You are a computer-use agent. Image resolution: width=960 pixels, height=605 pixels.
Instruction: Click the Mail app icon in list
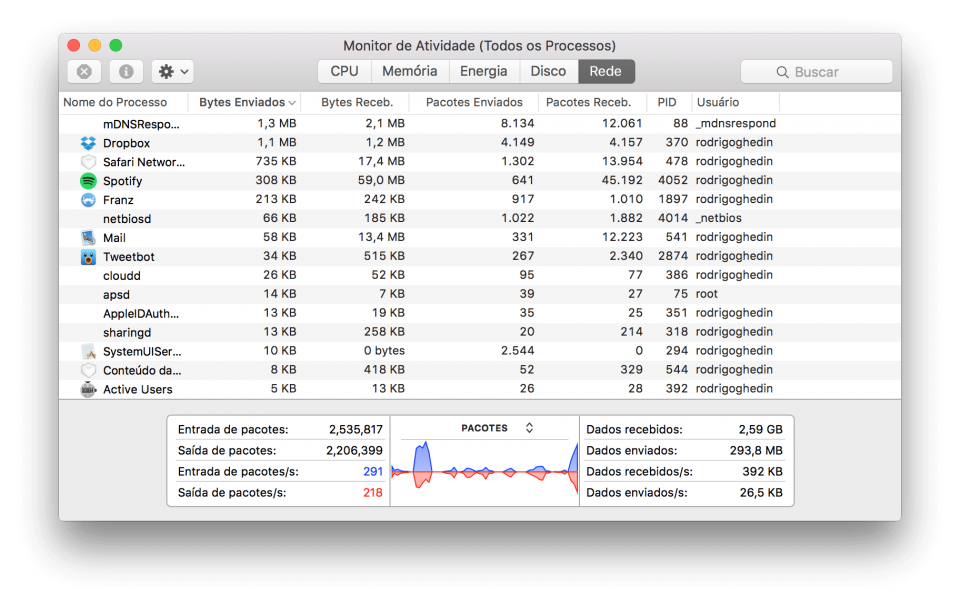(x=88, y=238)
